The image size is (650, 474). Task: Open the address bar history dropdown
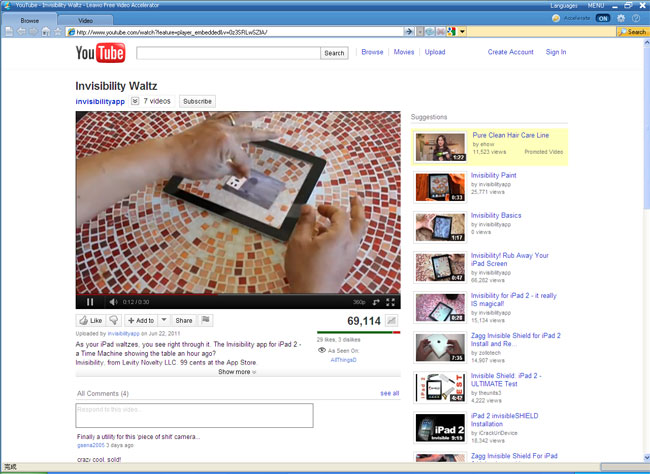point(420,32)
